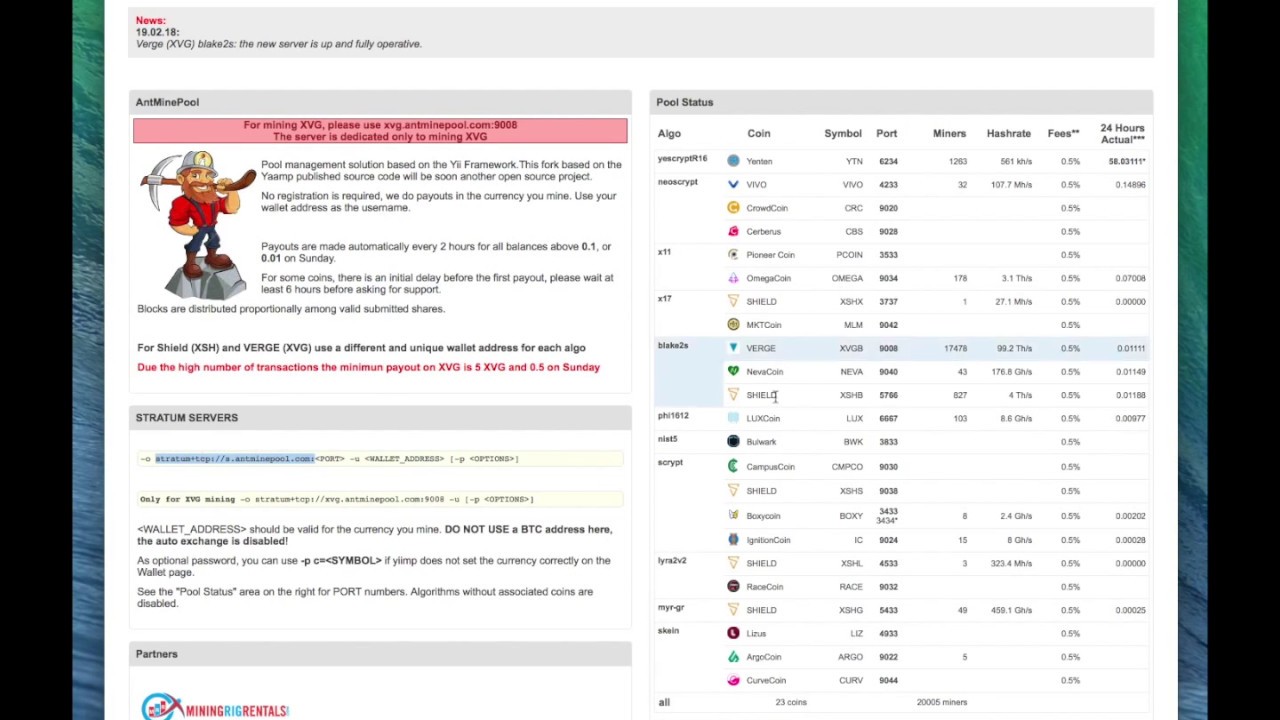
Task: Open the NevaCoin name link
Action: (x=764, y=372)
